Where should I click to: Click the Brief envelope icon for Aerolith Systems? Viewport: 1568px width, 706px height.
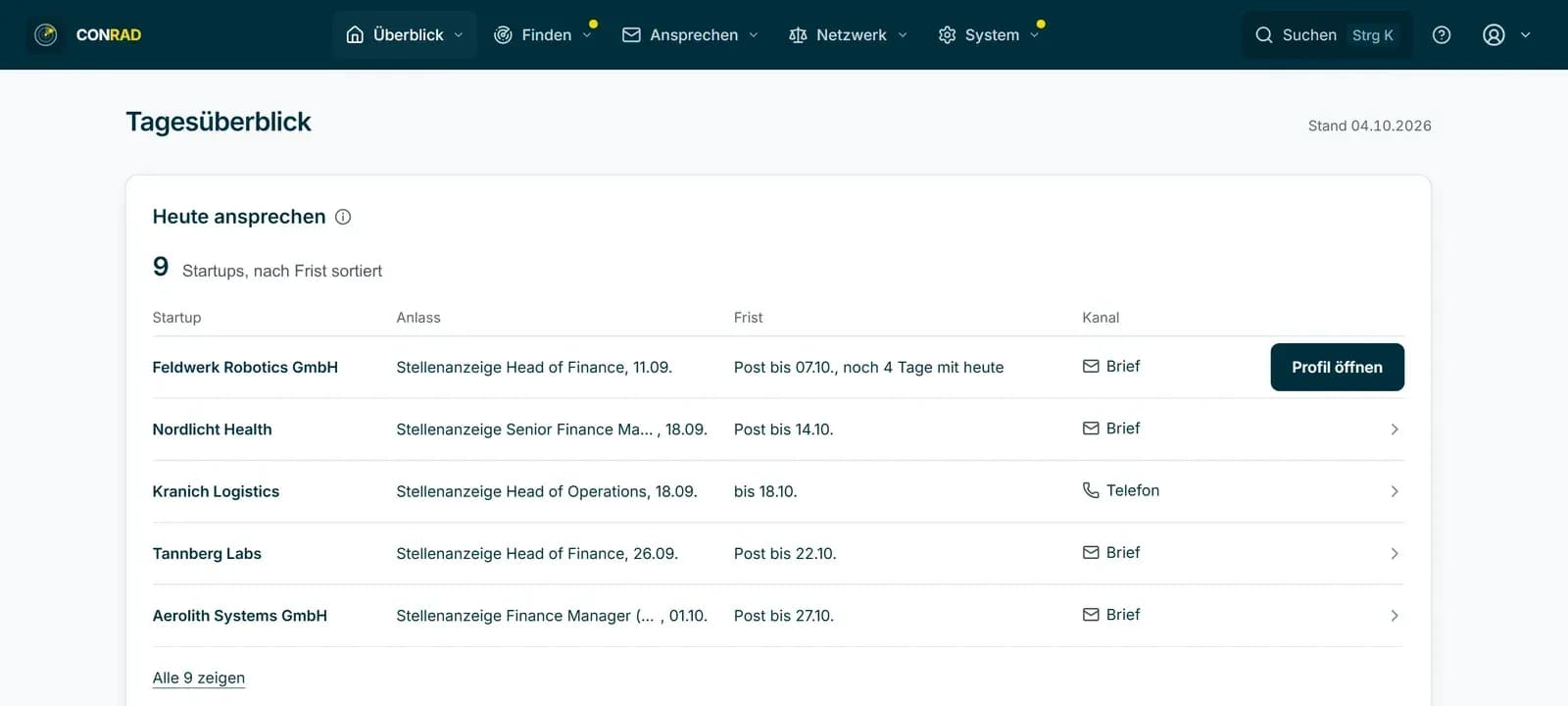point(1091,615)
